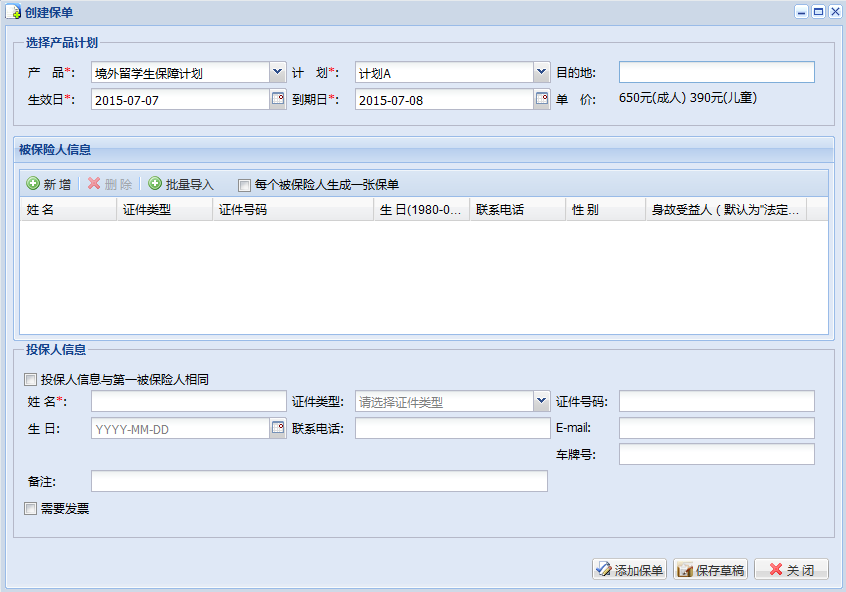Click the 计划A plan field
The width and height of the screenshot is (846, 592).
(x=444, y=72)
